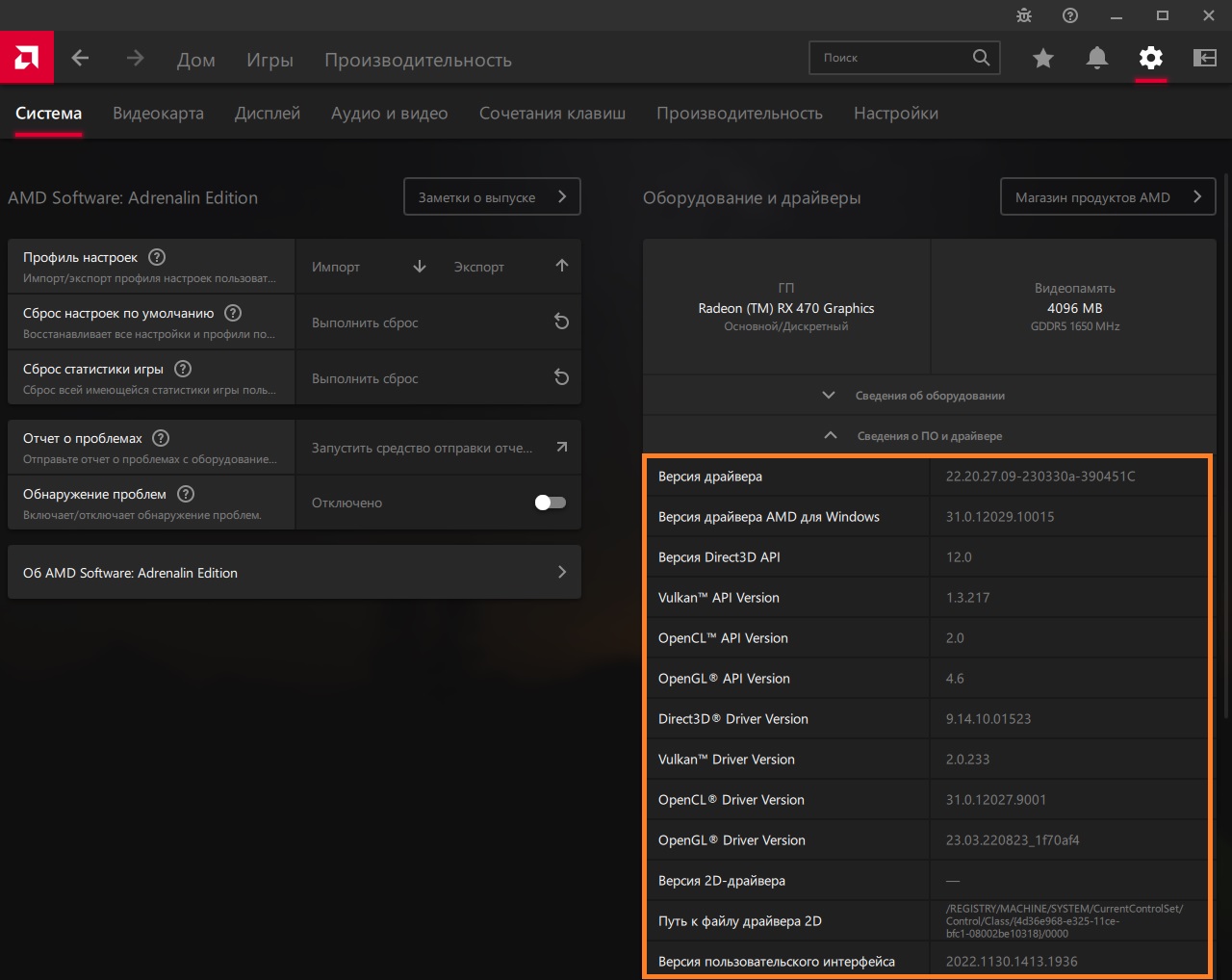Click Vulkan API Version value 1.3.217
This screenshot has width=1232, height=980.
click(967, 598)
